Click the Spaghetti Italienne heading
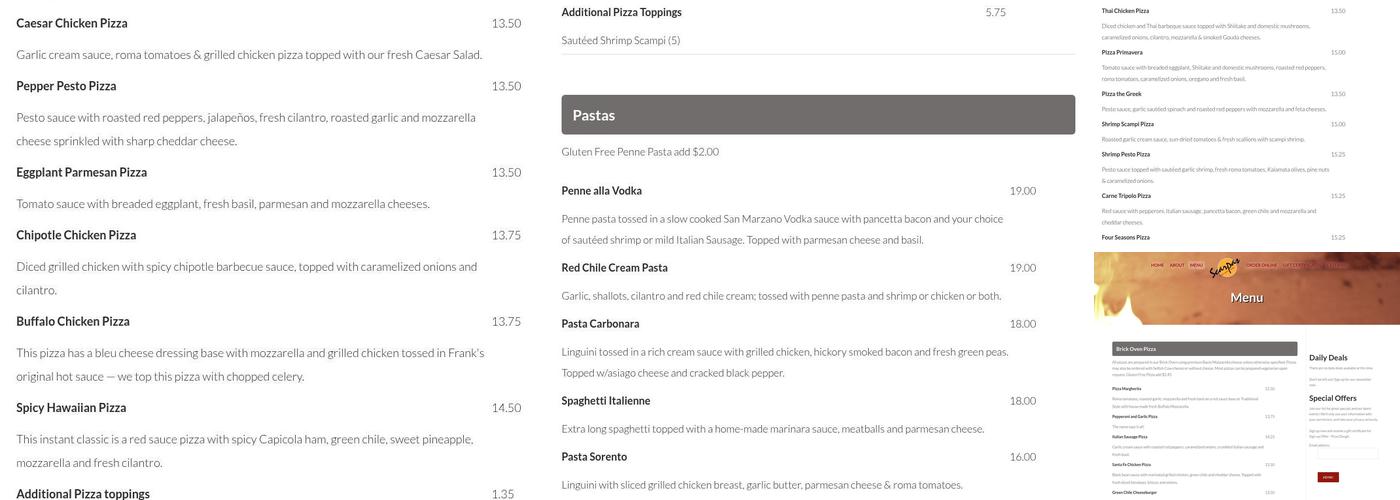Viewport: 1400px width, 500px height. 605,401
